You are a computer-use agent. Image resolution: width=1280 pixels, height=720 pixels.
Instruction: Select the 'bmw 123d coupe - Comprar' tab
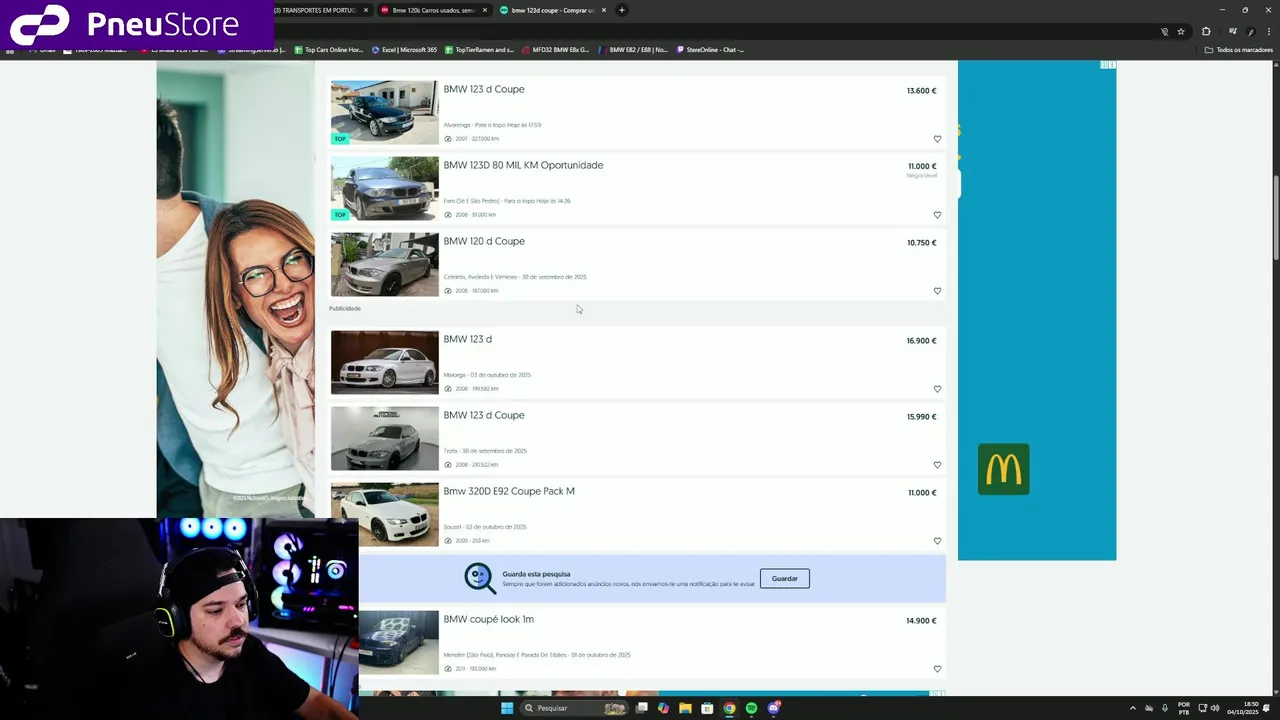(553, 10)
